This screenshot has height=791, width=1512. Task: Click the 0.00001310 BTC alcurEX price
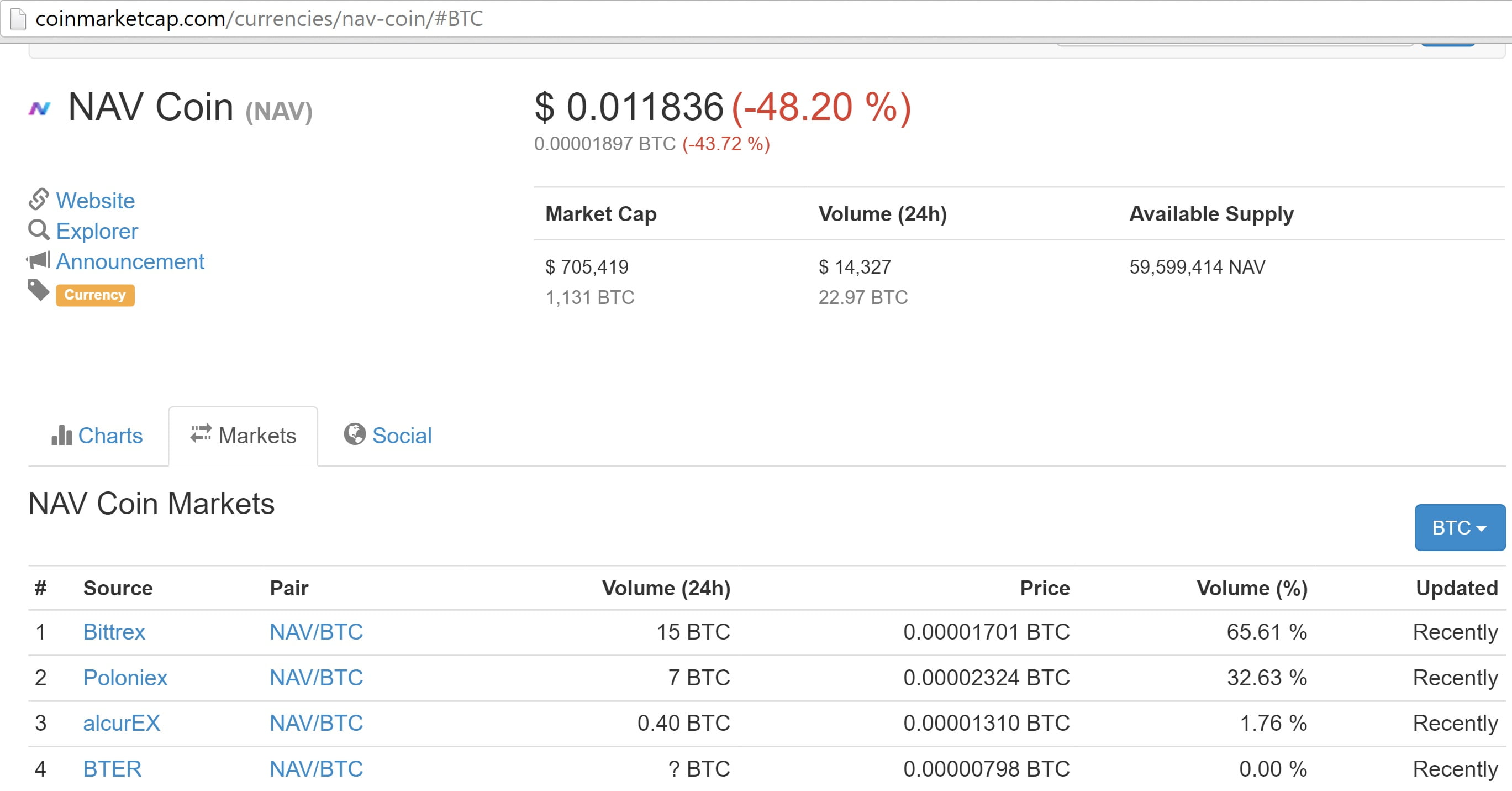(986, 723)
